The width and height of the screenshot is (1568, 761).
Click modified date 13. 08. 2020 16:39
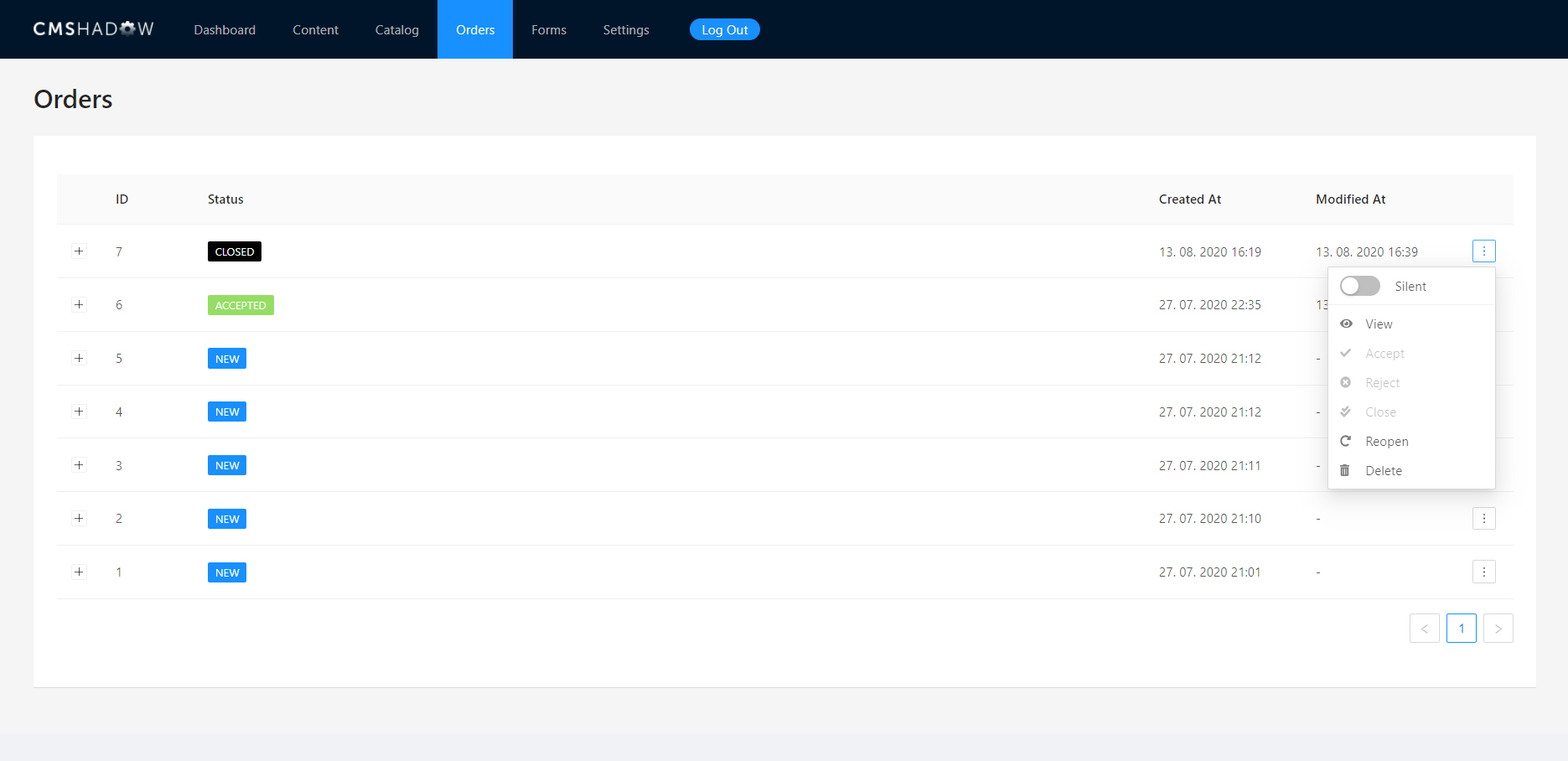[1367, 251]
